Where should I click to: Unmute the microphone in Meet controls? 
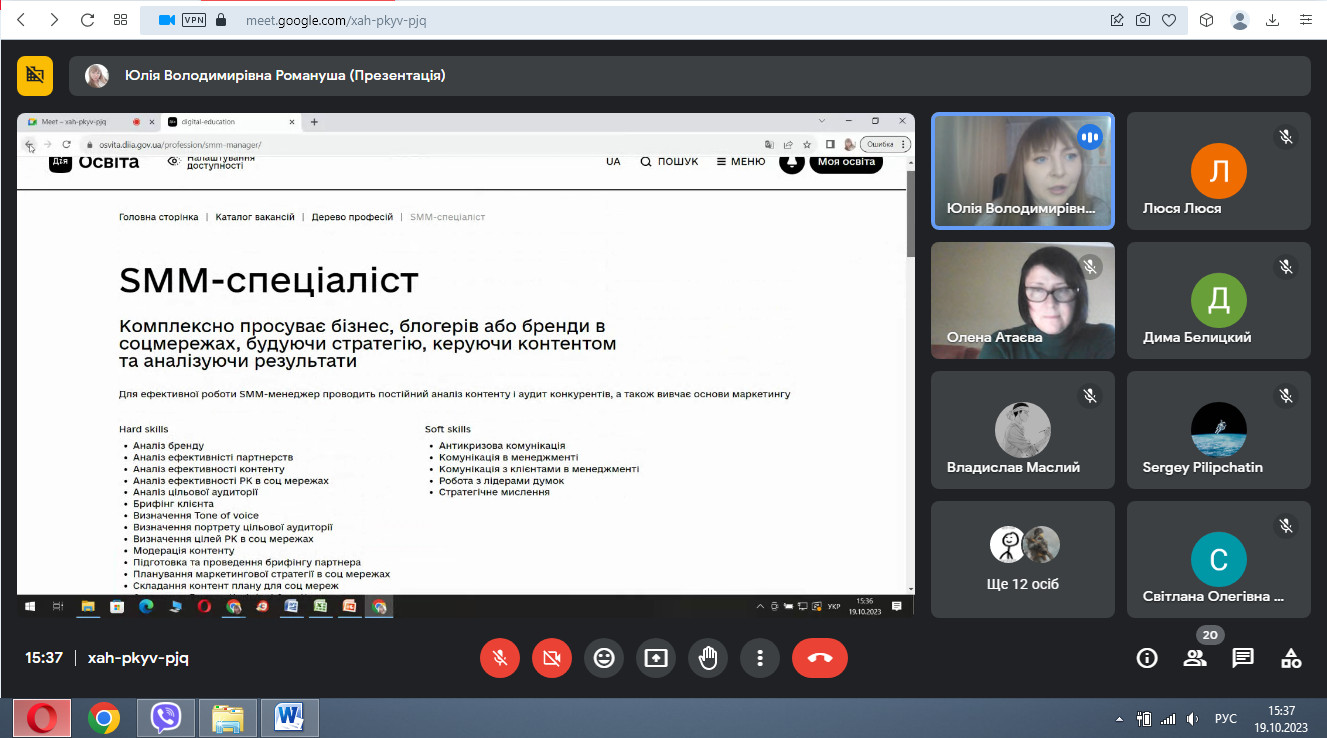(500, 658)
